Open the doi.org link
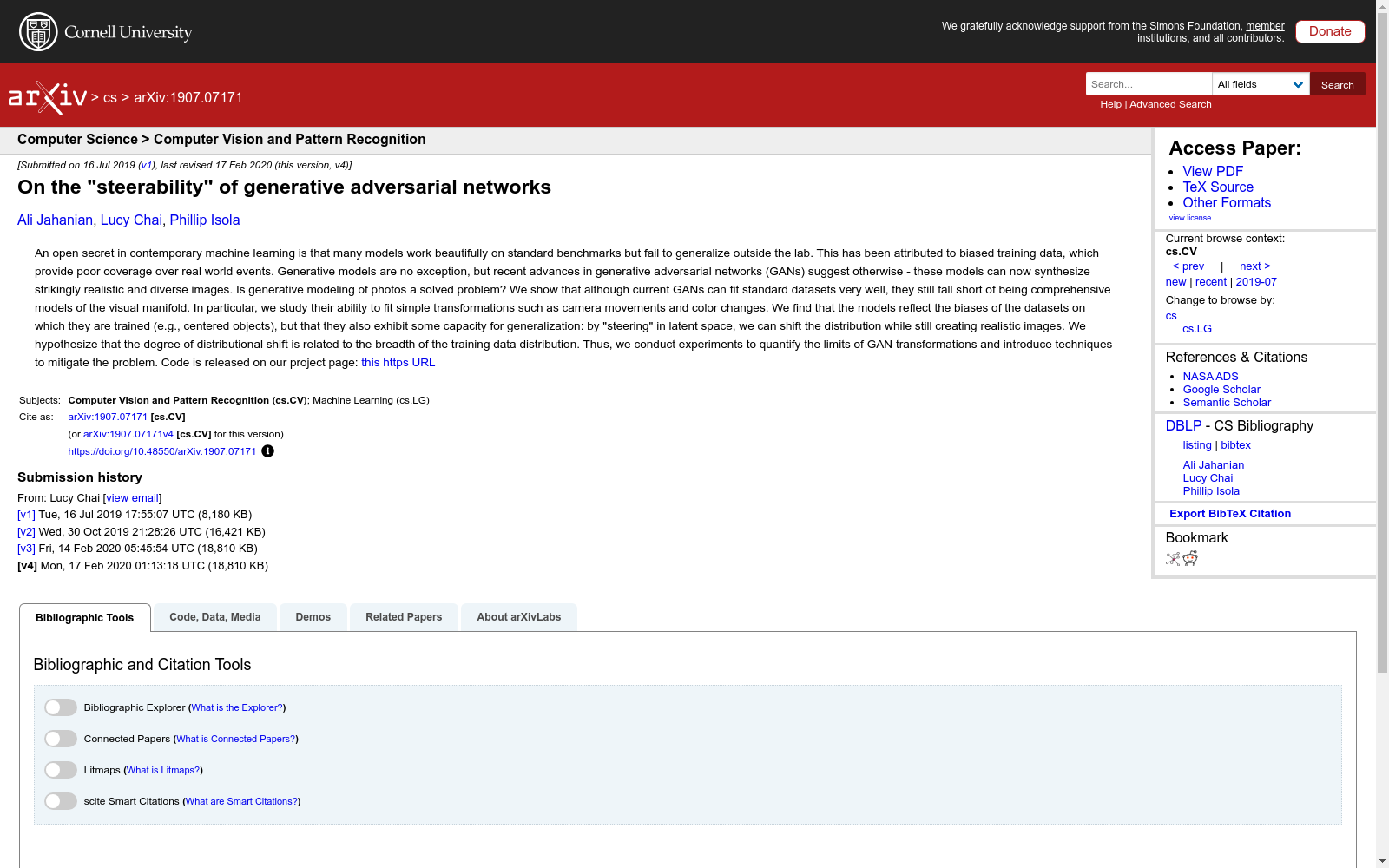 [x=162, y=451]
